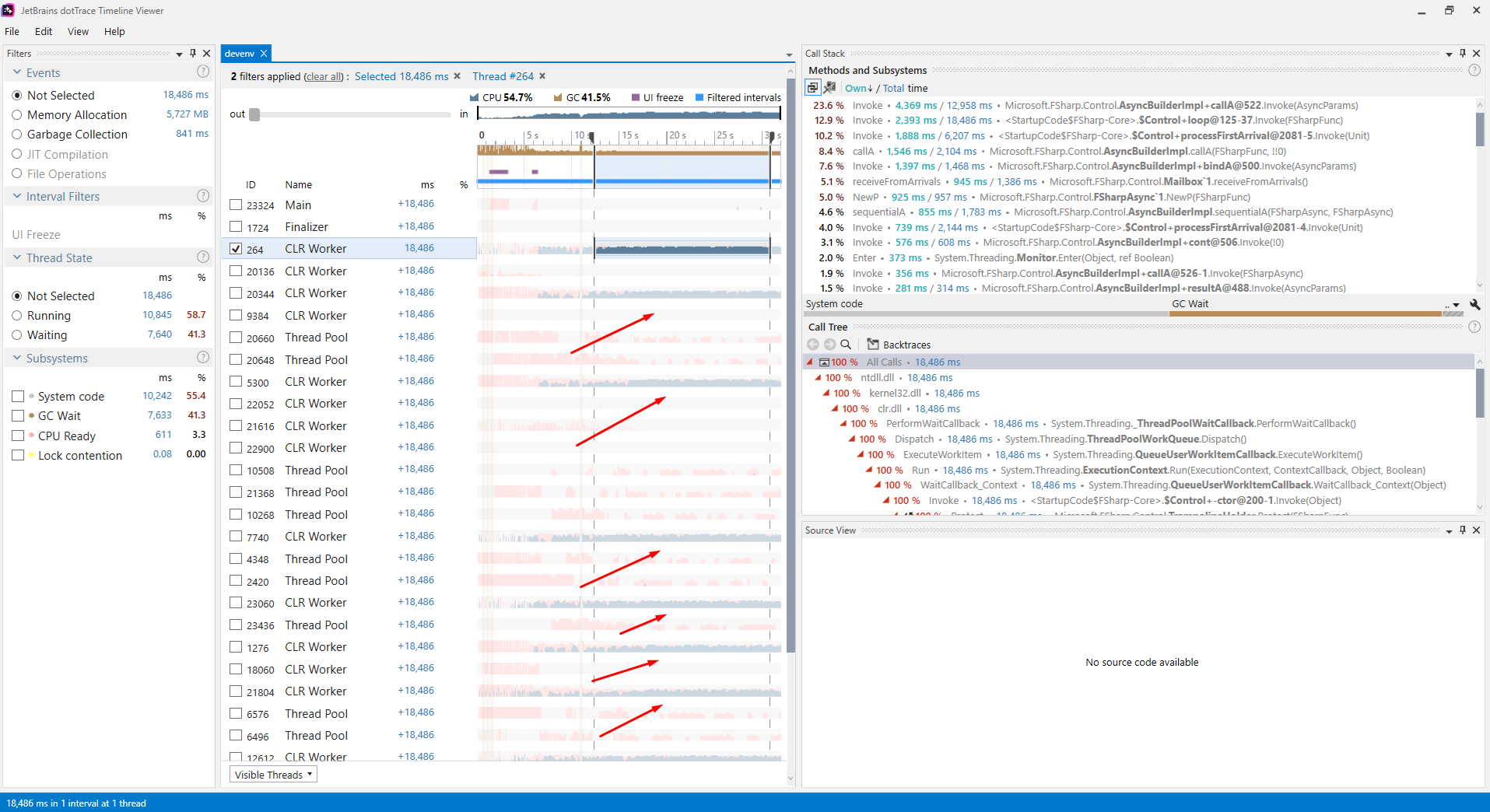Click the filter-removal icon next to it in Call Stack

tap(829, 87)
